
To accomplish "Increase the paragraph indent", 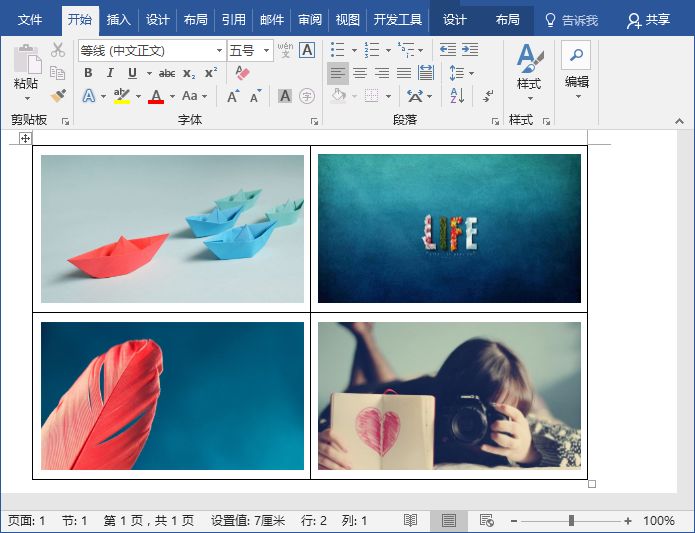I will 469,50.
